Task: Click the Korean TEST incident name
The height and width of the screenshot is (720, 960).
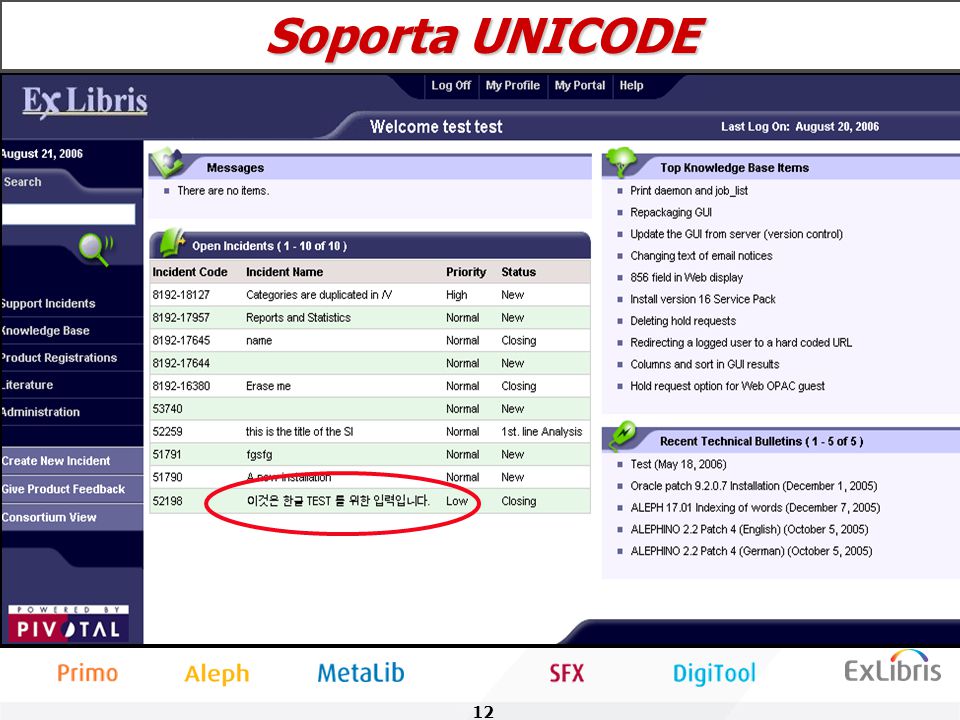Action: (x=338, y=501)
